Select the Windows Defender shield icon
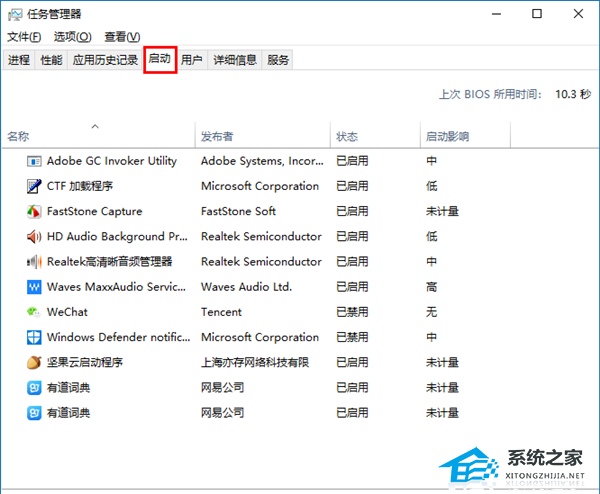Viewport: 600px width, 494px height. pos(33,337)
